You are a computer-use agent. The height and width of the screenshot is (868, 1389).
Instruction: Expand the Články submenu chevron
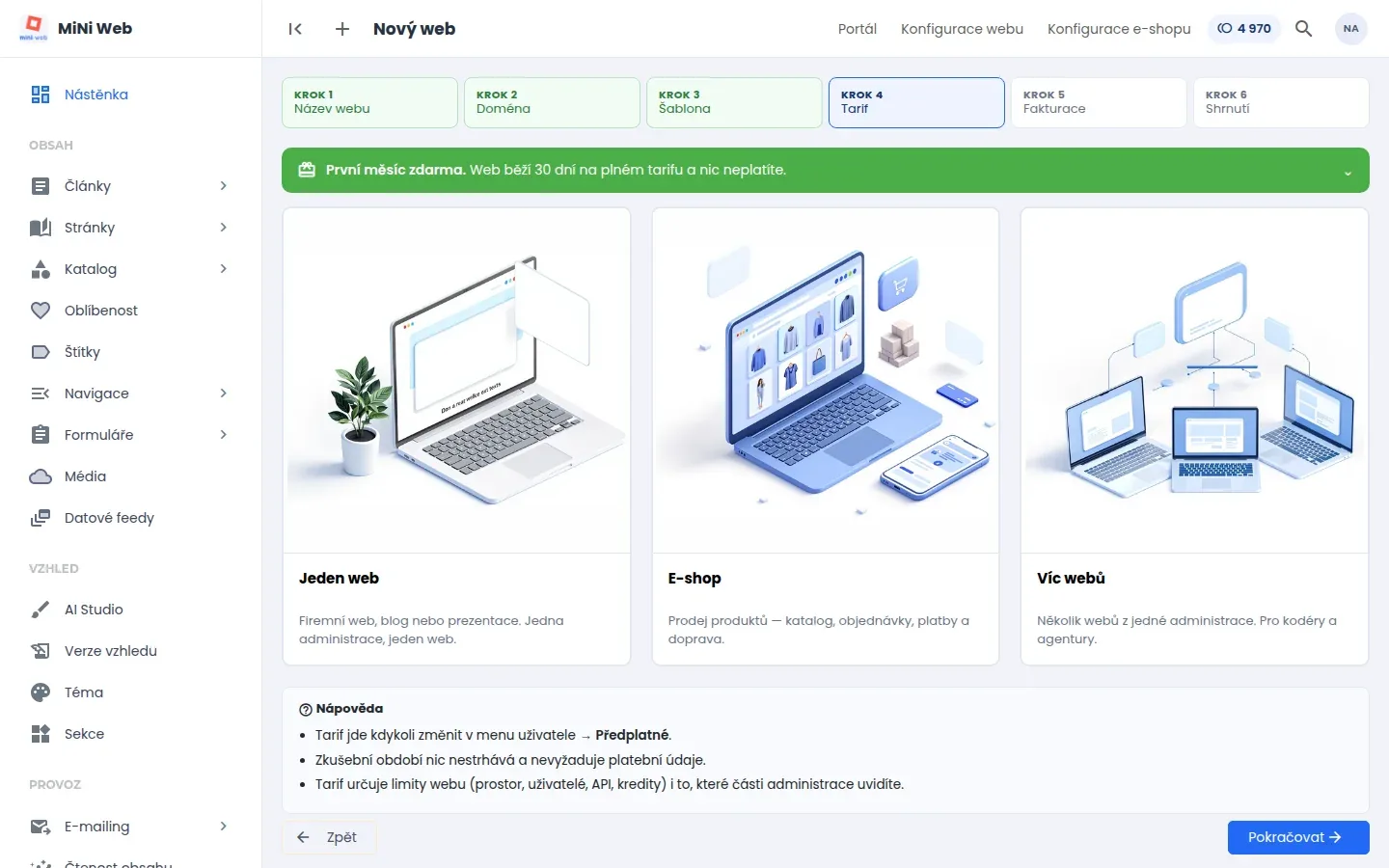click(223, 186)
